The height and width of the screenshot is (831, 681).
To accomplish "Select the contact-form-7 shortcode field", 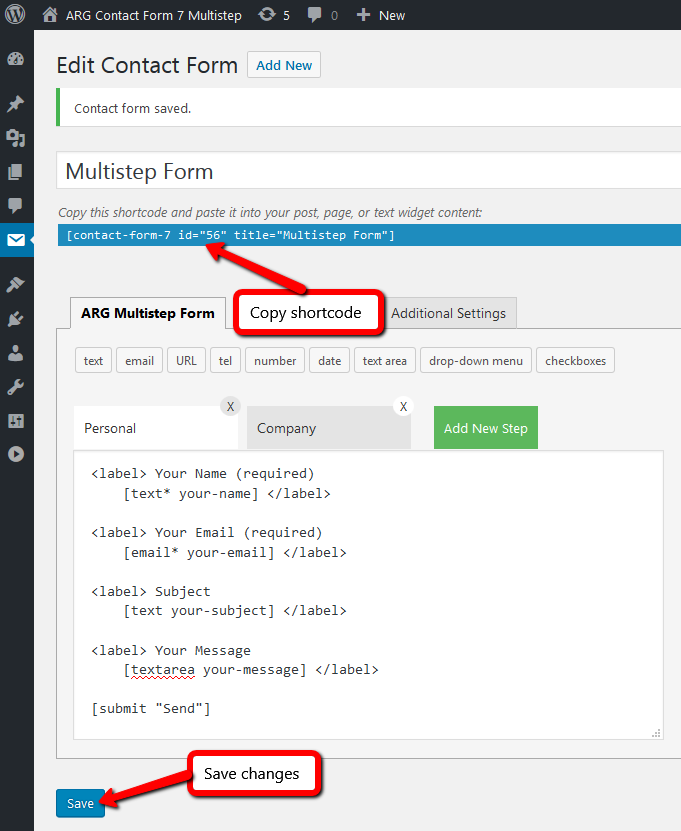I will (369, 235).
